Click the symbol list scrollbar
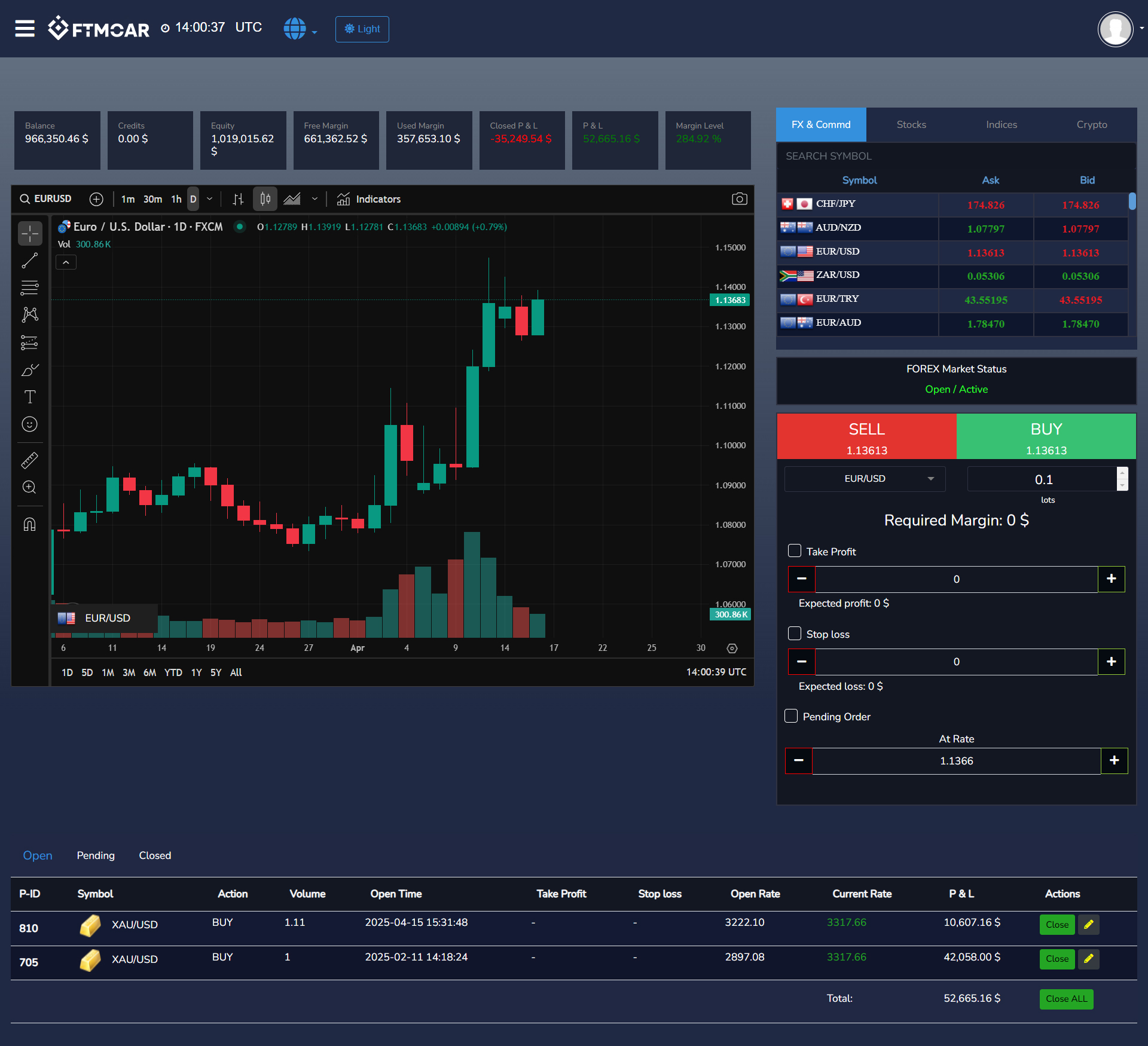 [1132, 201]
